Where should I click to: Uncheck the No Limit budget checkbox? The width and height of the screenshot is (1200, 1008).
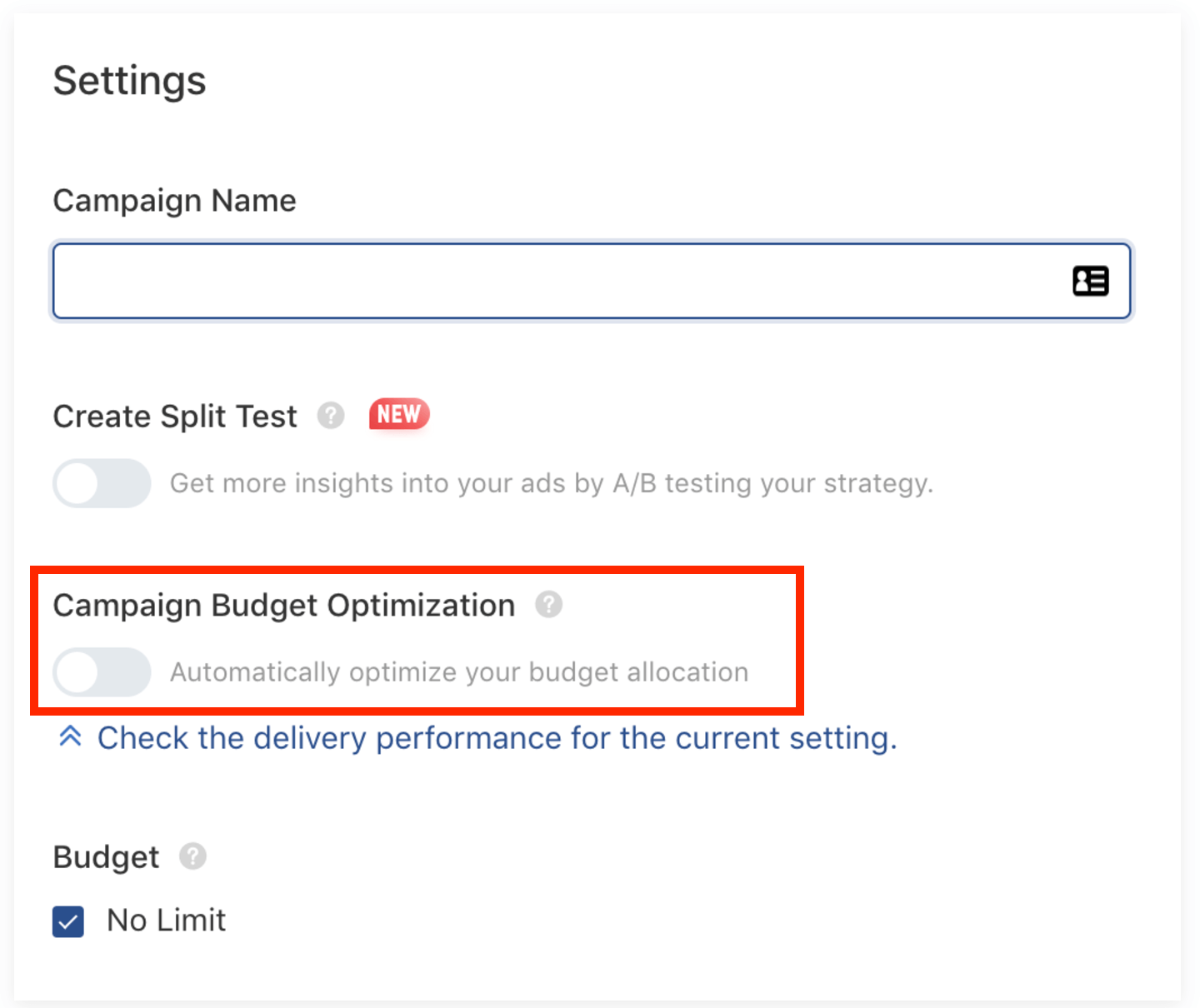pyautogui.click(x=68, y=921)
